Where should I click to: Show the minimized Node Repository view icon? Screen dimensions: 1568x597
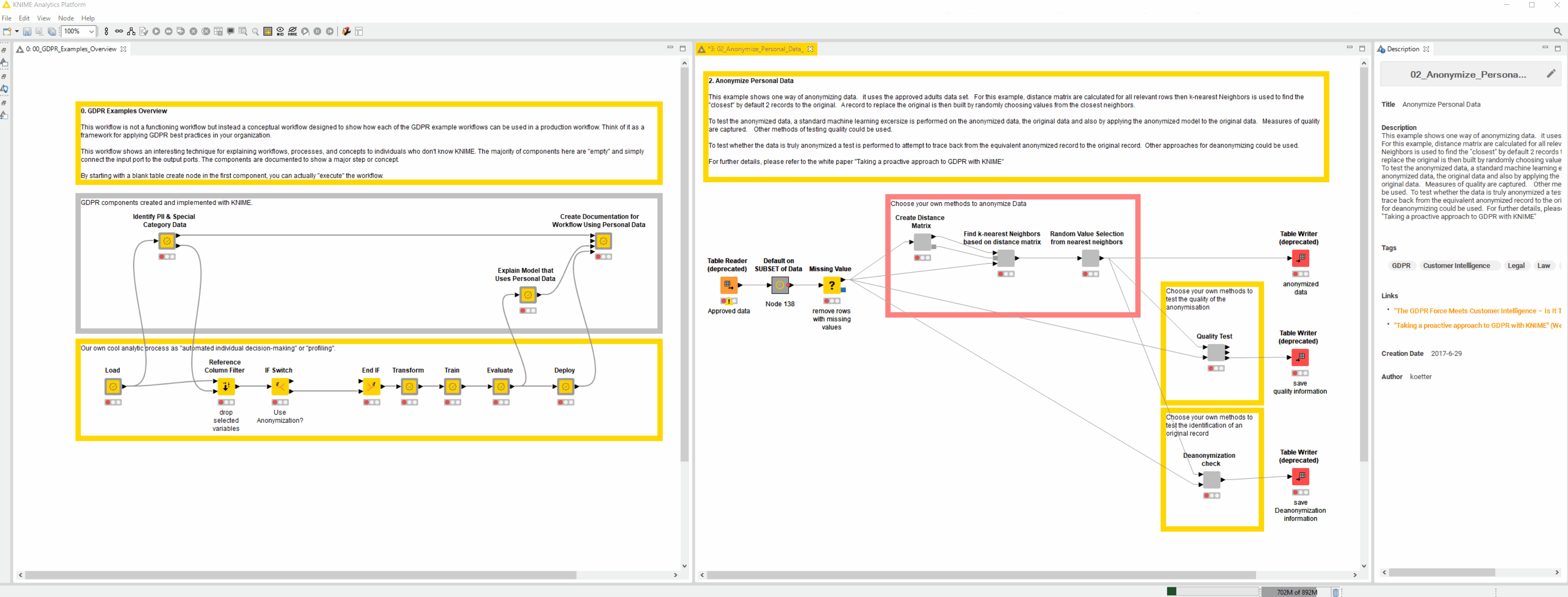coord(4,115)
